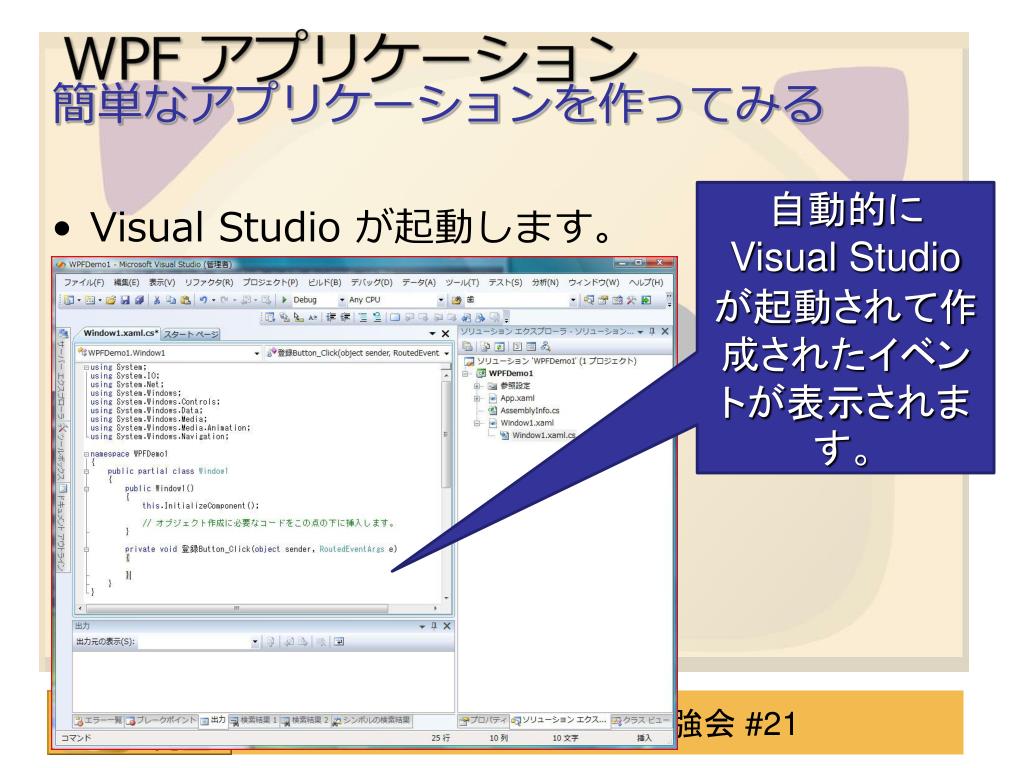Click the Decrease Indent icon
1024x768 pixels.
(x=330, y=317)
